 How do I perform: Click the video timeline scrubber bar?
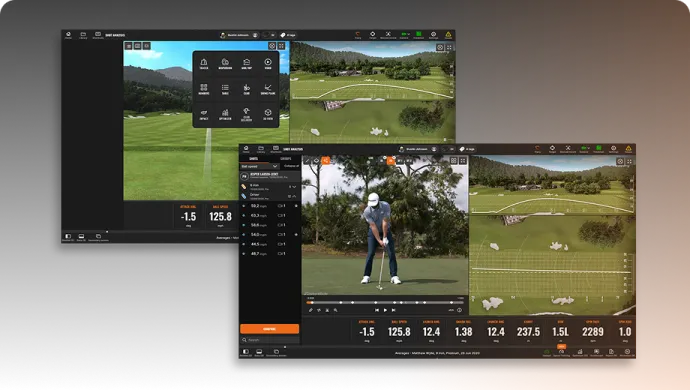click(385, 302)
